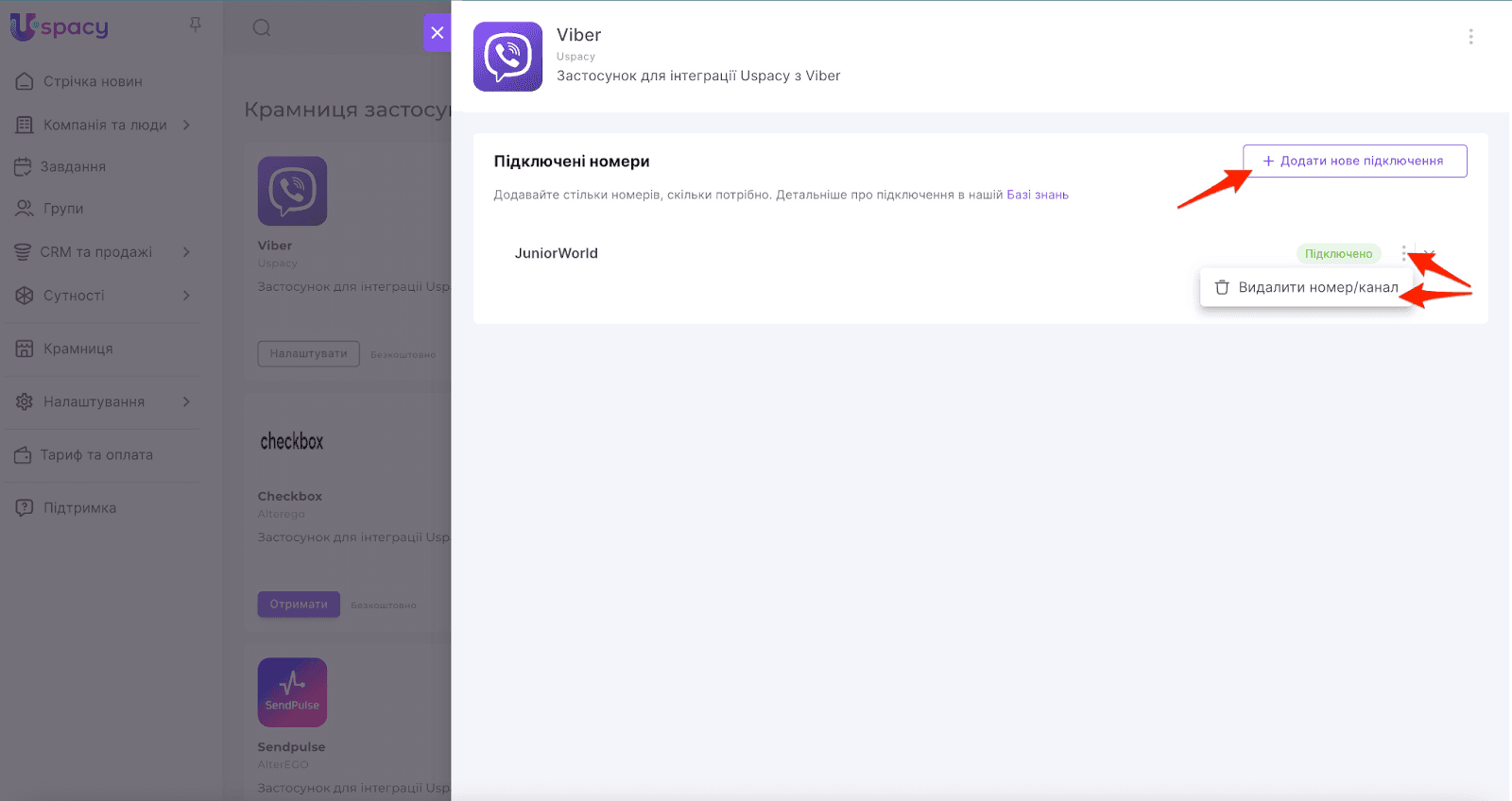Select the JuniorWorld connection name
1512x801 pixels.
[x=556, y=253]
